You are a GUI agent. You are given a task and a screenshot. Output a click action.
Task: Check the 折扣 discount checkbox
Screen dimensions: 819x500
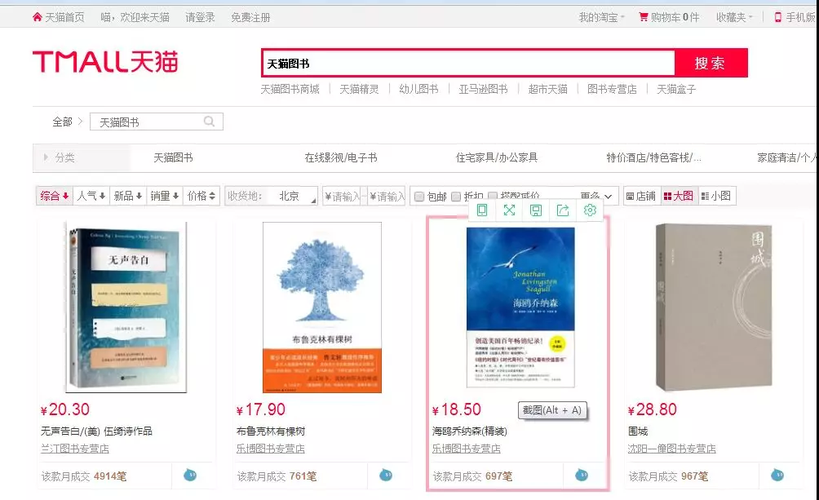coord(456,196)
